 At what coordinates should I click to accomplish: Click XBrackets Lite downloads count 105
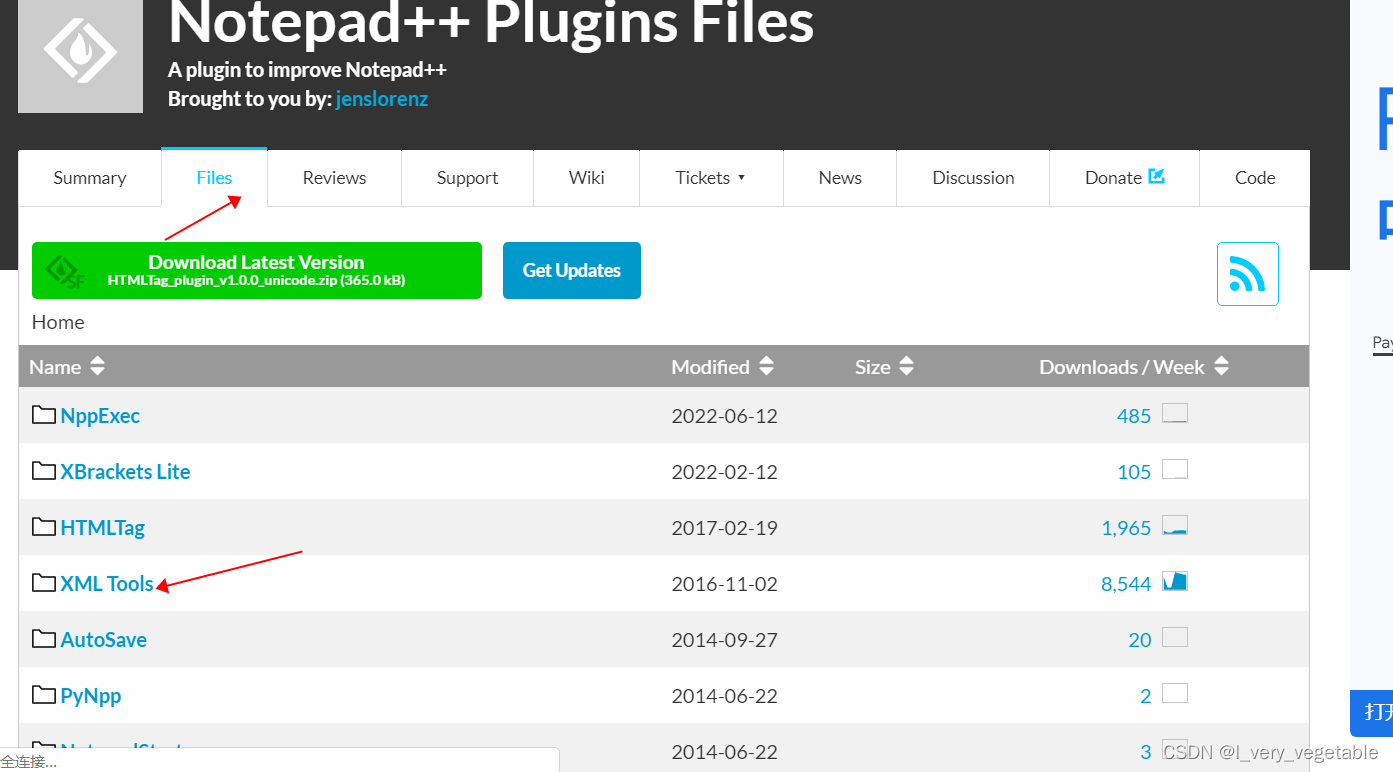click(x=1134, y=472)
